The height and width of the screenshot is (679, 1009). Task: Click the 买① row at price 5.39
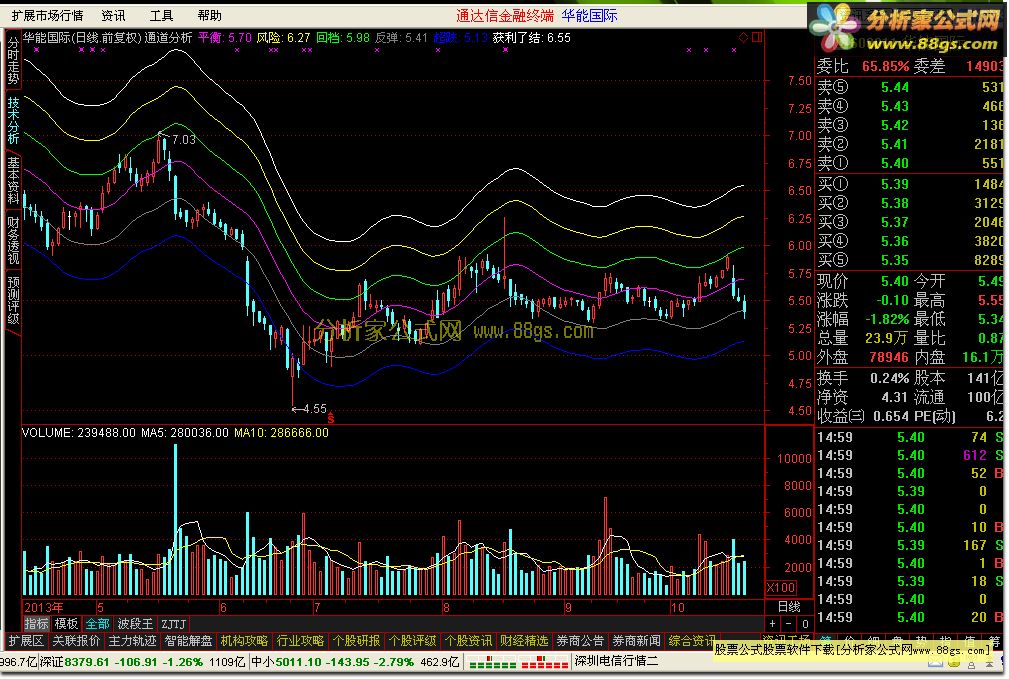tap(911, 184)
